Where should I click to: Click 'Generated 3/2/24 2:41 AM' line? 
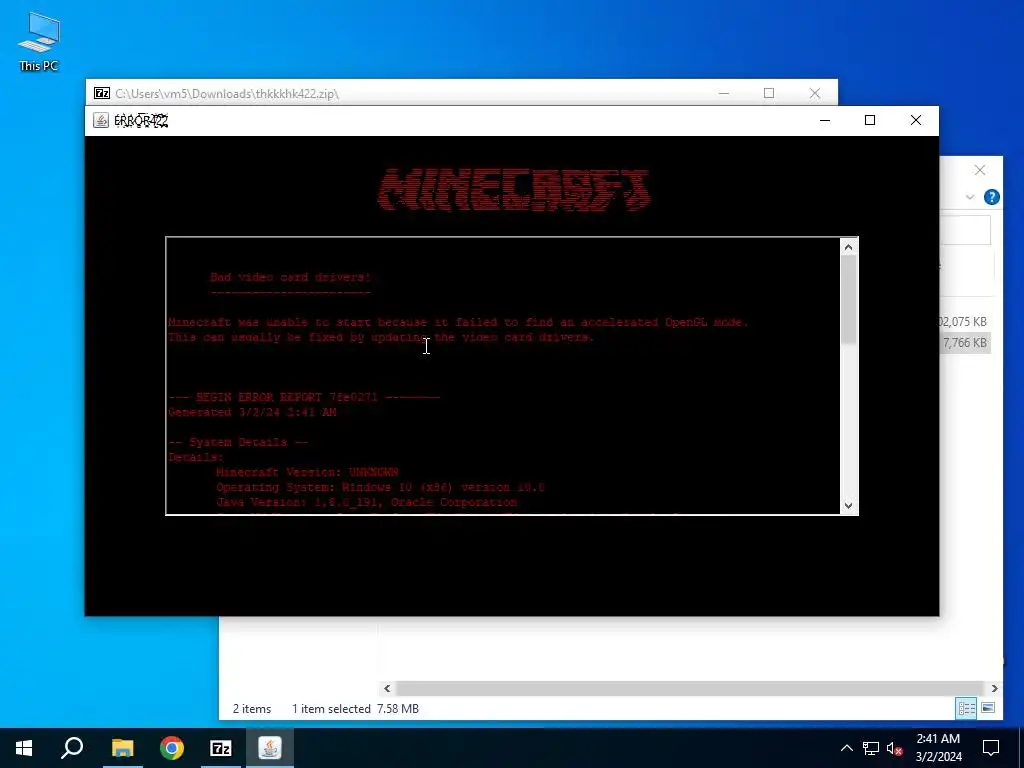pos(252,412)
